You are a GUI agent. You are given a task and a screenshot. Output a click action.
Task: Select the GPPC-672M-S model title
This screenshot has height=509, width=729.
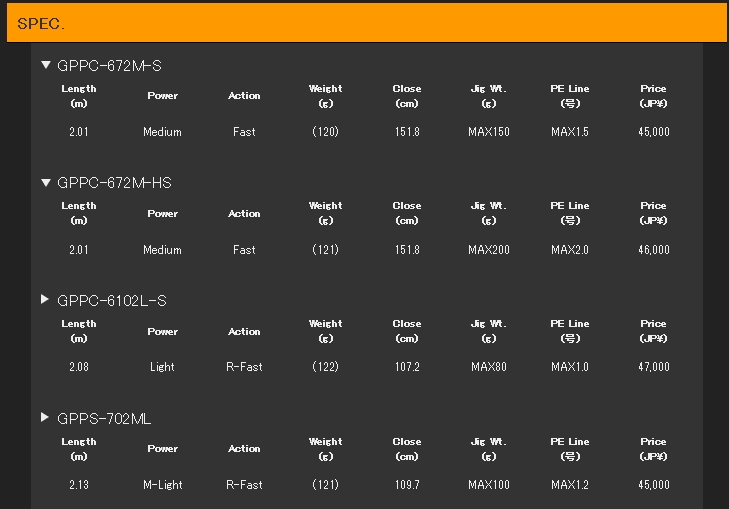[x=109, y=66]
